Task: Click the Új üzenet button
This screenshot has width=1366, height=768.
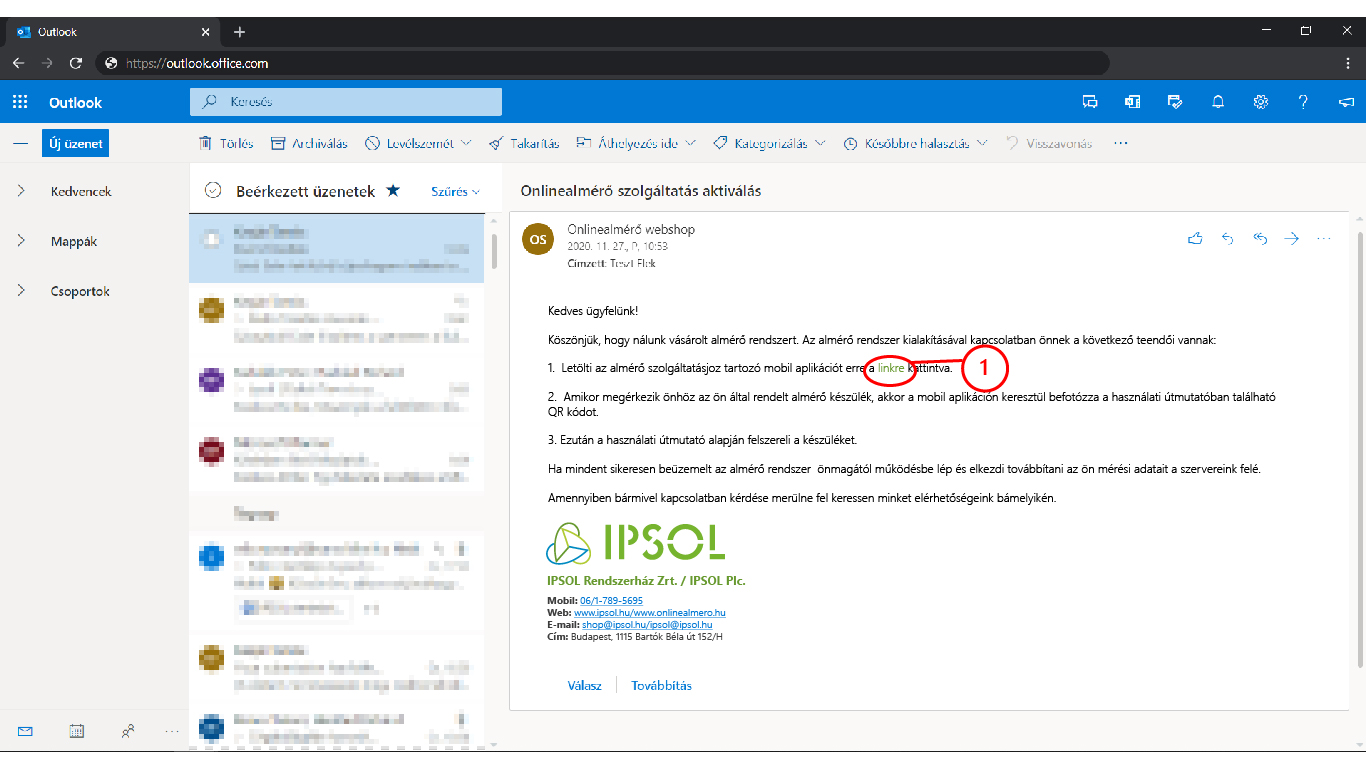Action: point(76,144)
